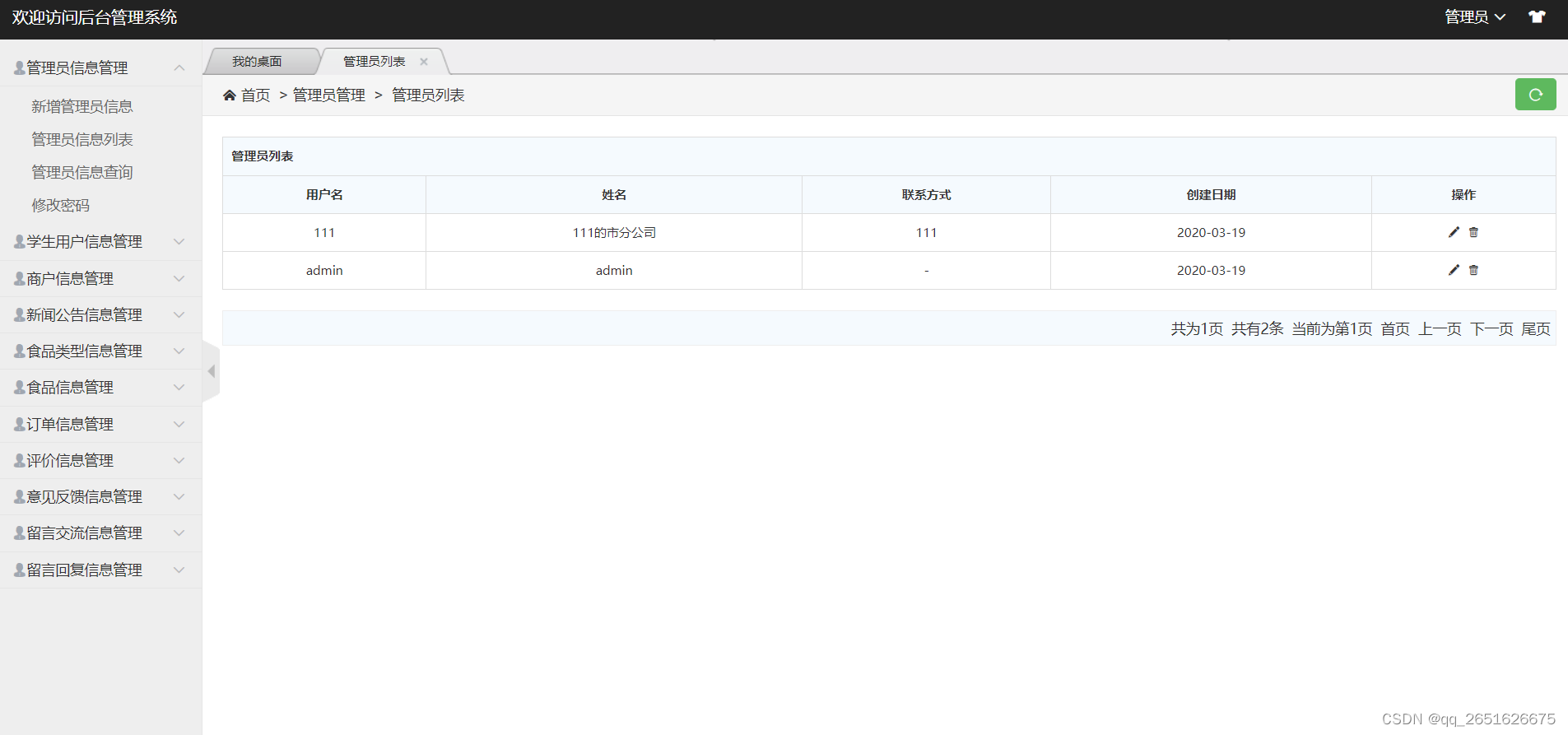This screenshot has height=735, width=1568.
Task: Expand 订单信息管理 chevron
Action: pyautogui.click(x=179, y=424)
